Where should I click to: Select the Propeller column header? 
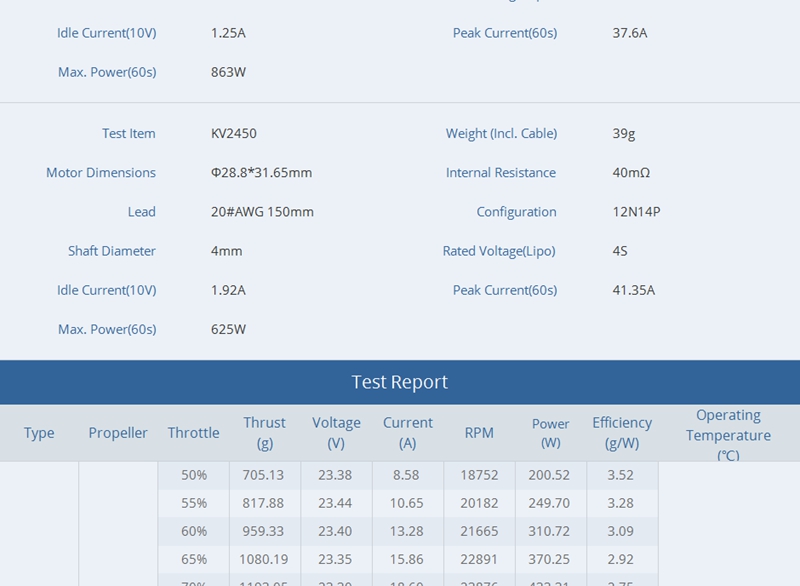click(x=118, y=433)
